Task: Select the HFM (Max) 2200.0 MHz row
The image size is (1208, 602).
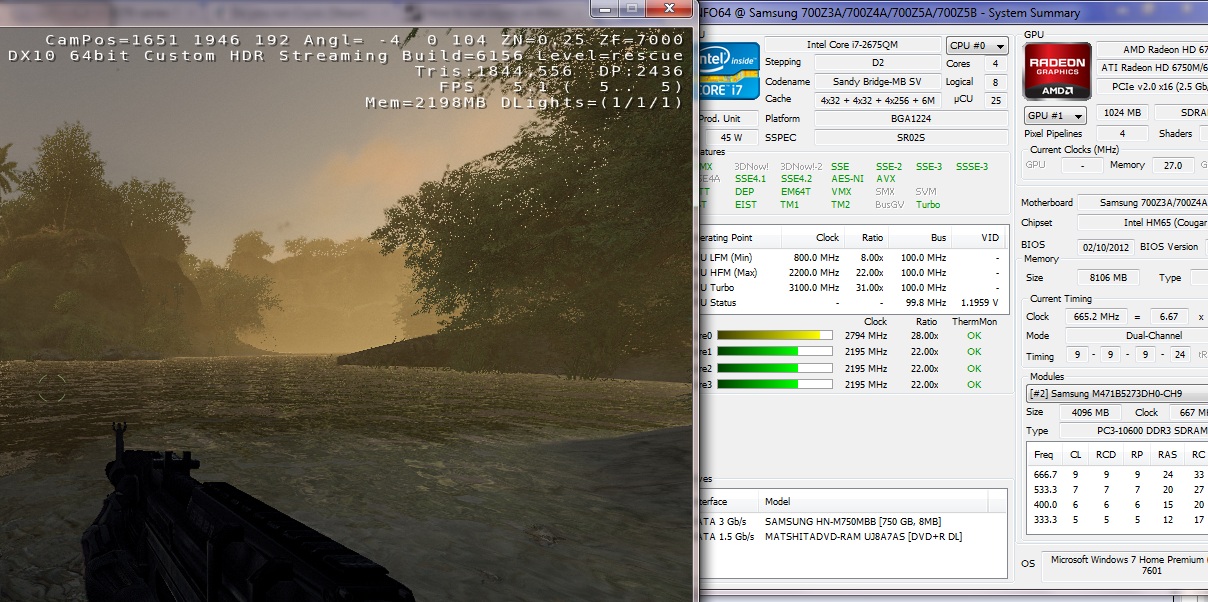Action: [x=851, y=273]
